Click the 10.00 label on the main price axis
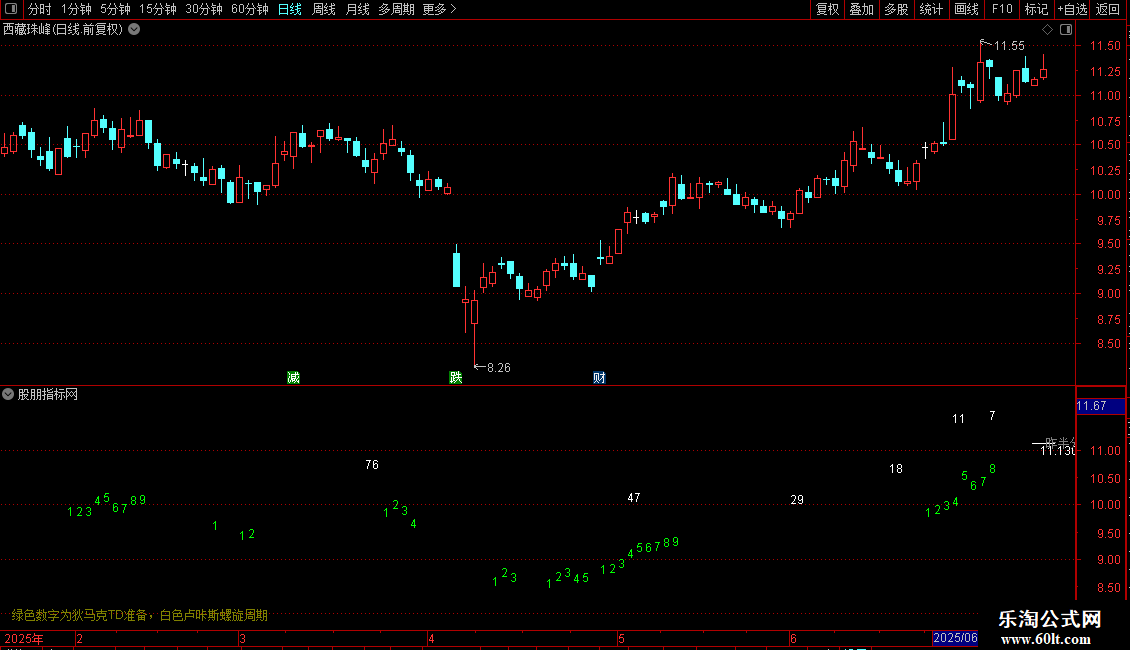The image size is (1130, 650). click(1105, 195)
